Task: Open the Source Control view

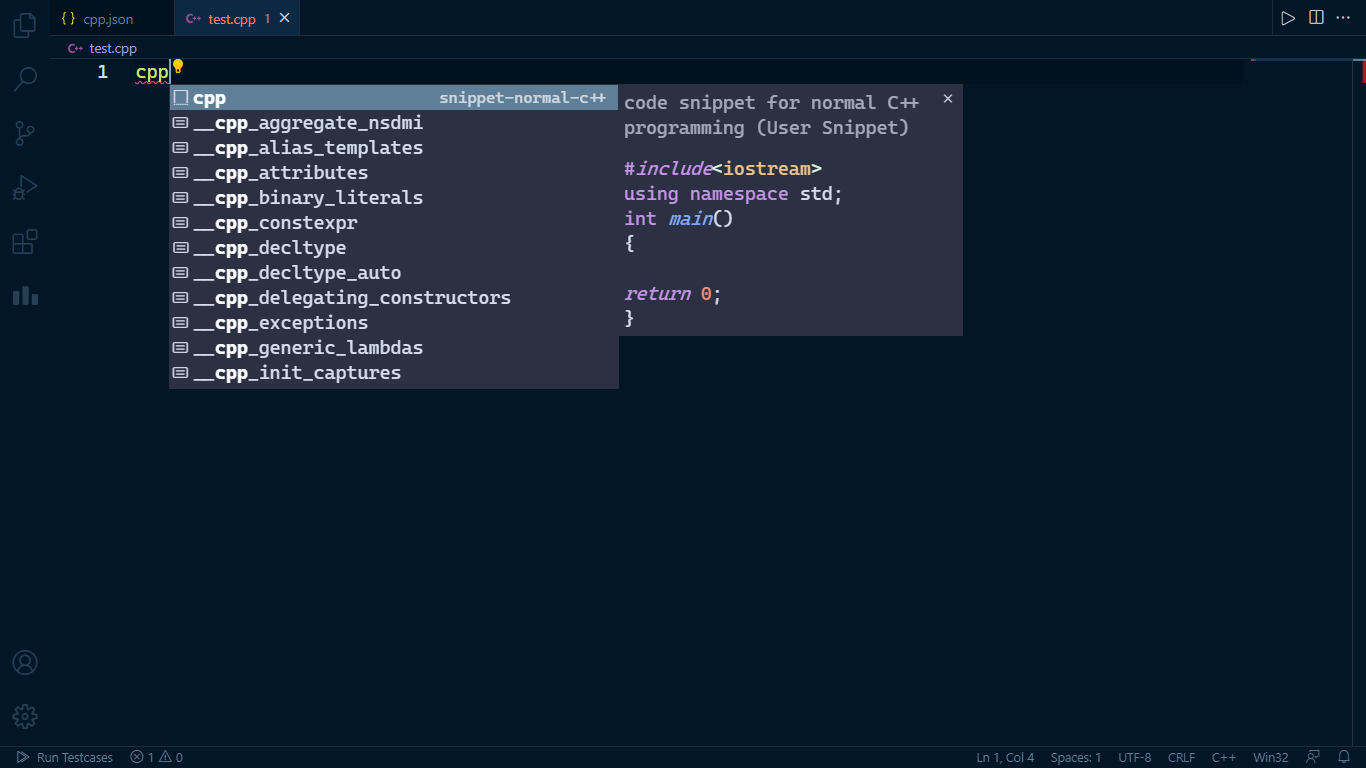Action: (25, 133)
